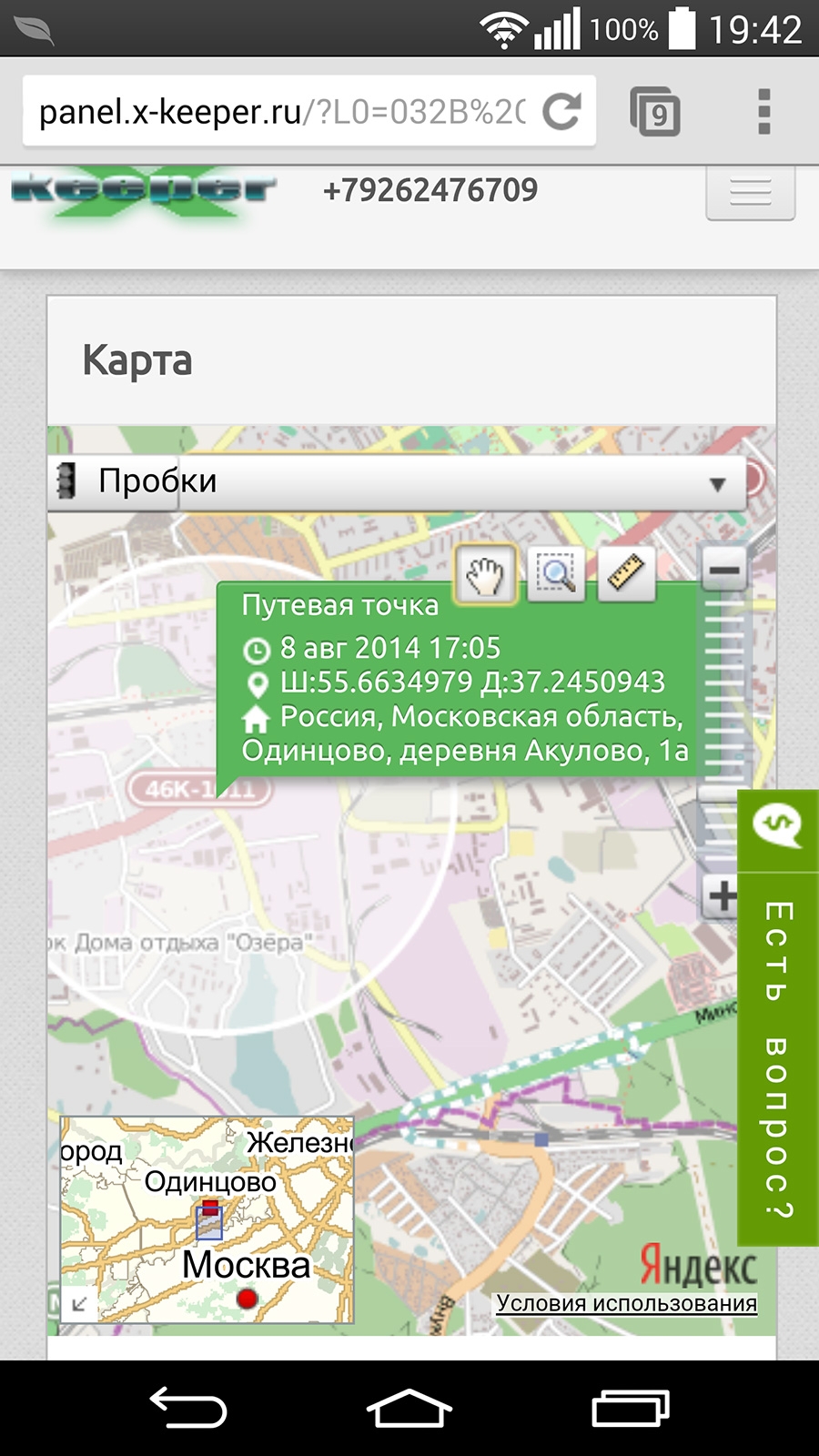Reload the page with the refresh icon
Viewport: 819px width, 1456px height.
click(x=561, y=112)
